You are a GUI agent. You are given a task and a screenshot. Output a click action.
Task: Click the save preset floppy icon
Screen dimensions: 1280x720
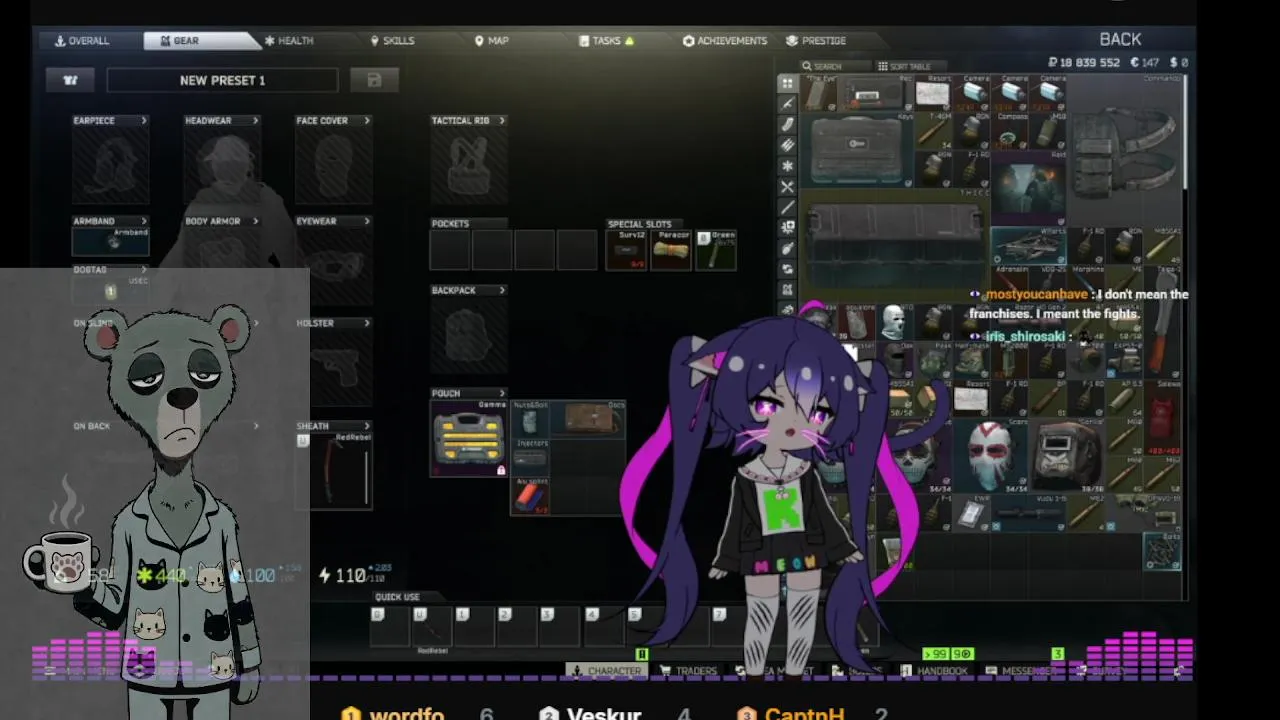[374, 80]
